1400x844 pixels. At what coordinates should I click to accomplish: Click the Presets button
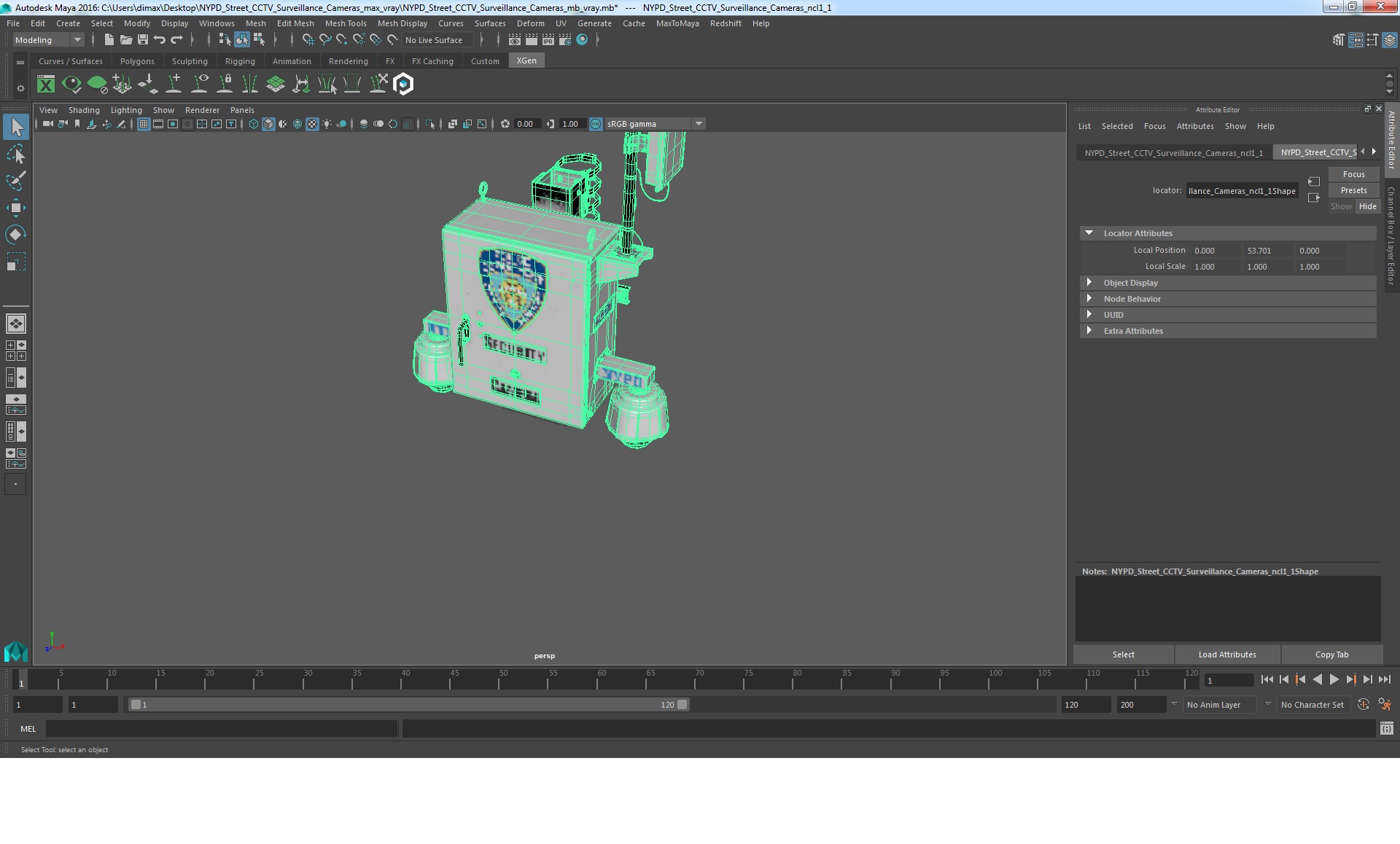[x=1353, y=190]
